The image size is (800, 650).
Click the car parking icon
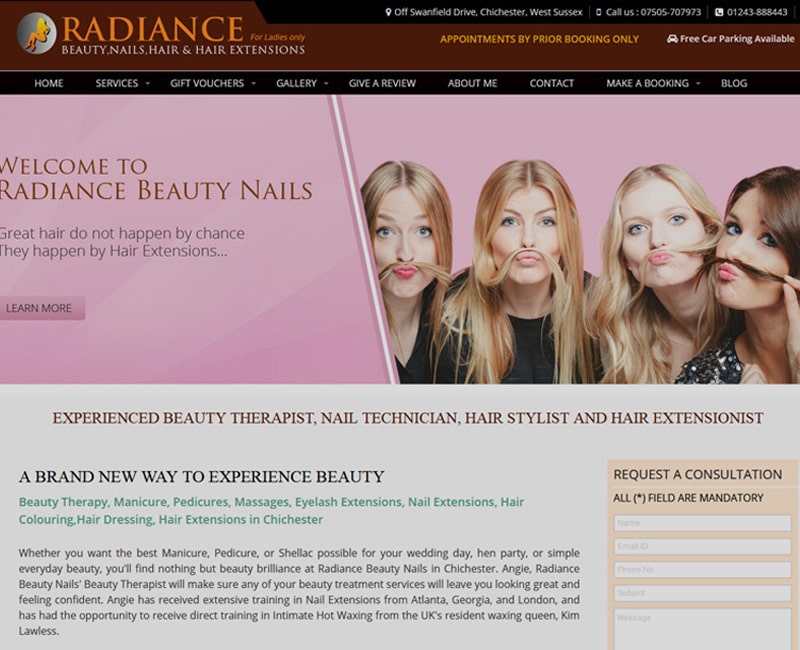click(x=672, y=39)
